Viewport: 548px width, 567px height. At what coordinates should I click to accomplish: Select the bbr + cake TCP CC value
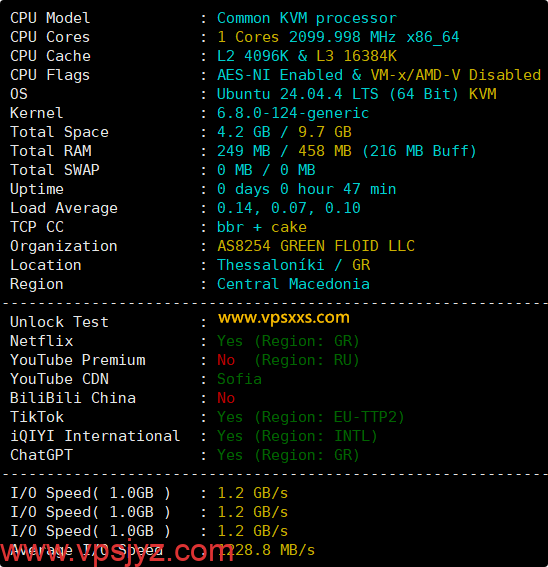[x=262, y=227]
